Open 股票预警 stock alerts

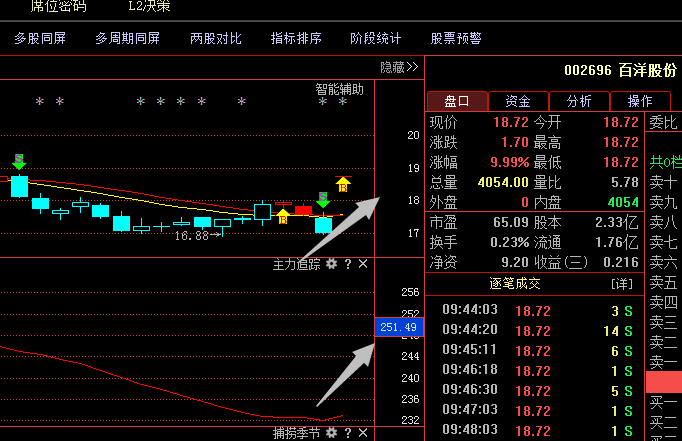456,38
